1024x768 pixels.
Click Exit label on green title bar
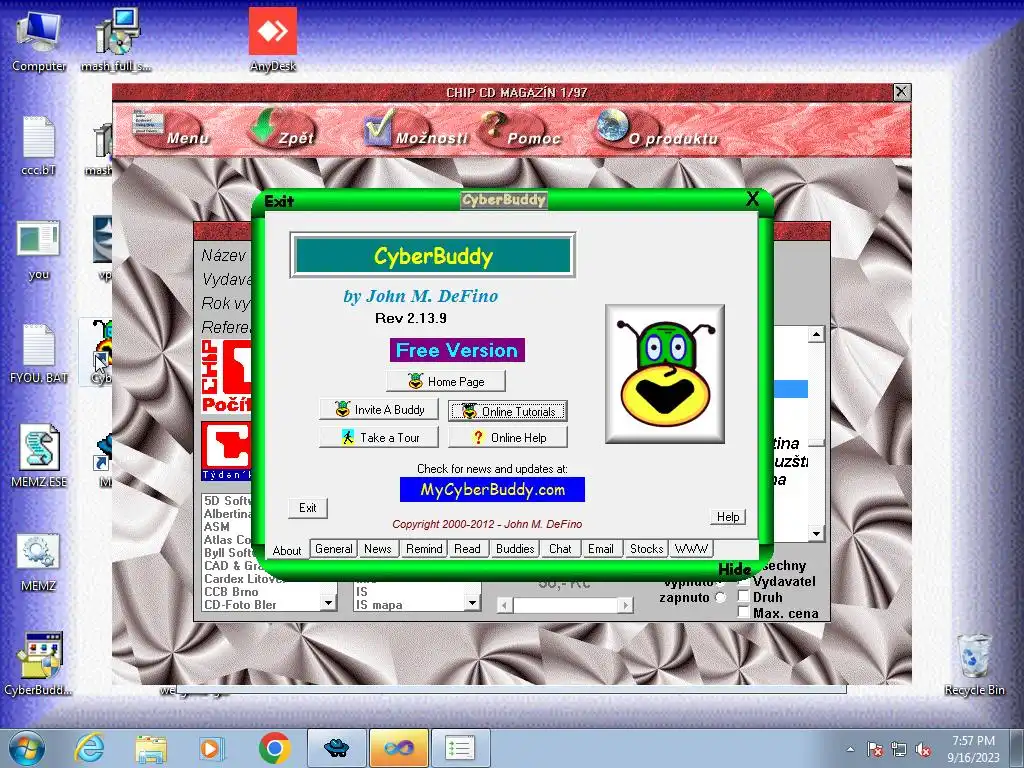click(x=279, y=201)
